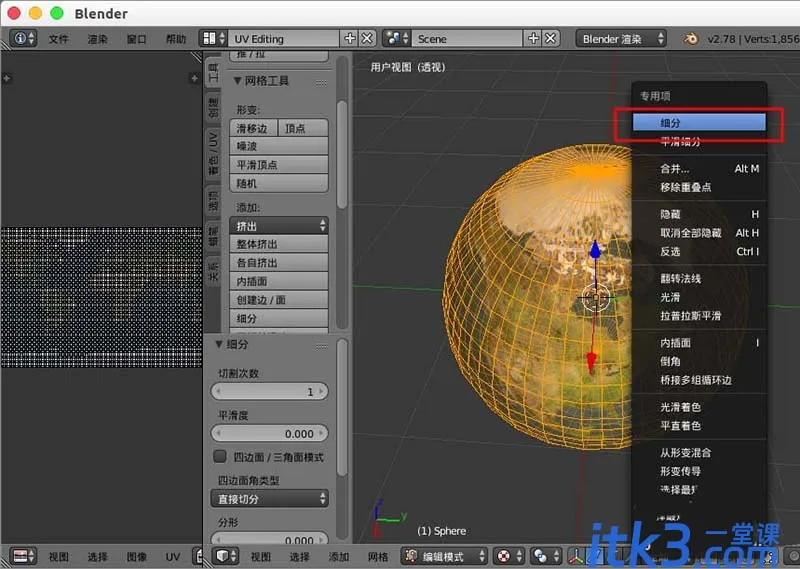The height and width of the screenshot is (569, 800).
Task: Open the UV menu in image editor
Action: pyautogui.click(x=173, y=556)
